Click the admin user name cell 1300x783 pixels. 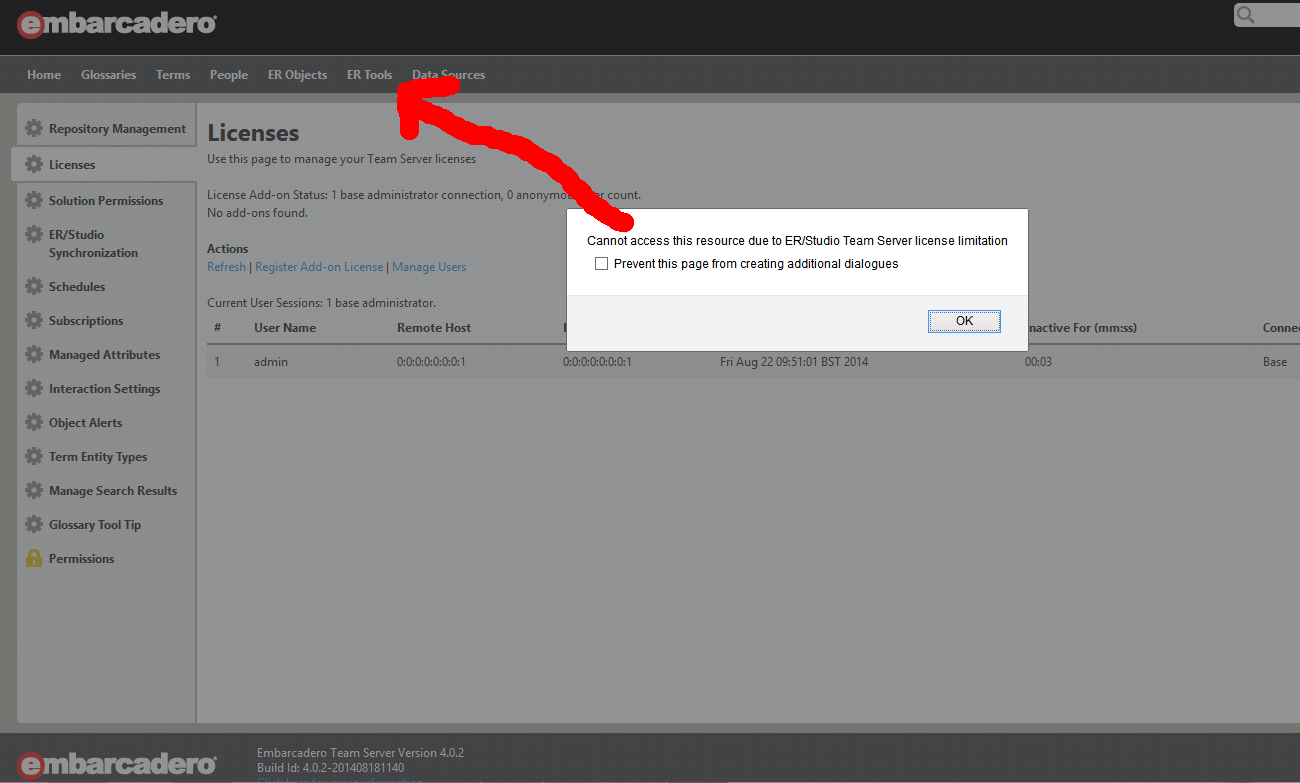coord(271,361)
